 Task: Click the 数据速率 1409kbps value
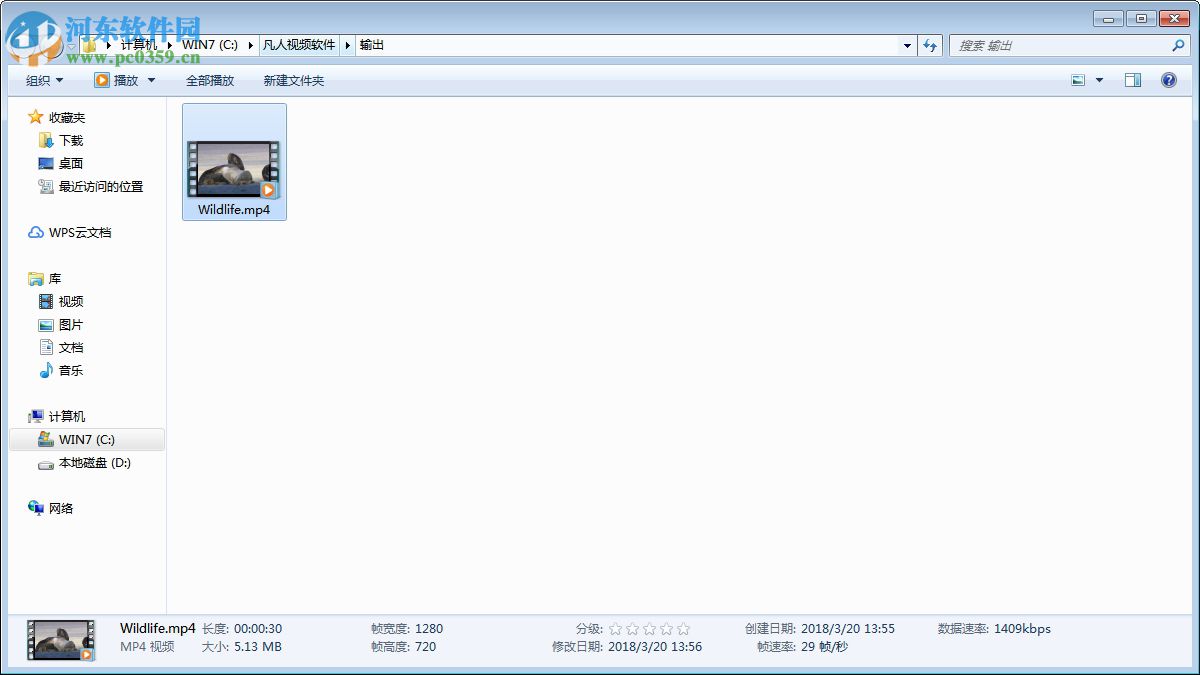[x=1022, y=629]
